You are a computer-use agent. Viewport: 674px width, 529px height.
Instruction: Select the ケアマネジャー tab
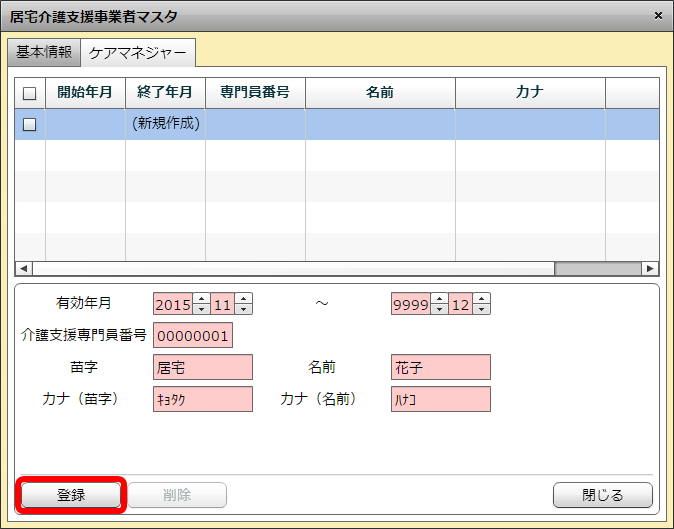138,52
